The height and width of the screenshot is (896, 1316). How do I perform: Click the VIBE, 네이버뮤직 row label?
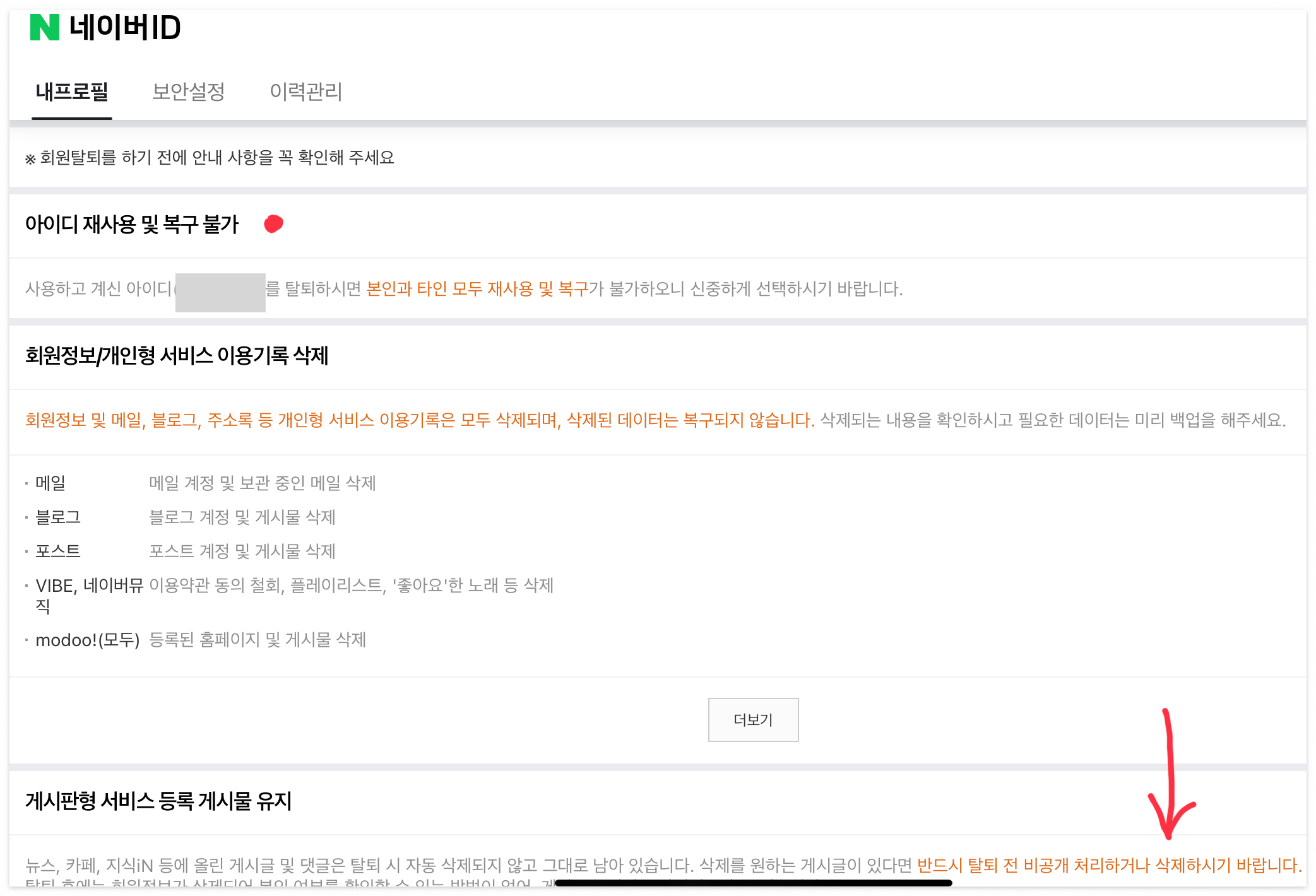[90, 596]
